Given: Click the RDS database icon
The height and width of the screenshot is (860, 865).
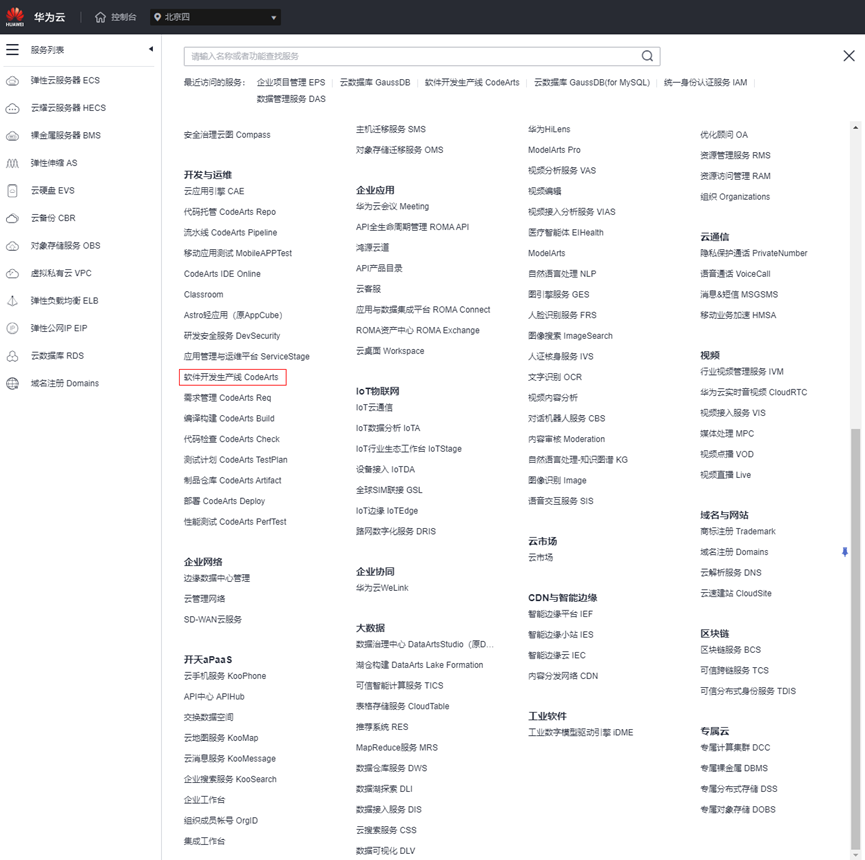Looking at the screenshot, I should point(12,356).
